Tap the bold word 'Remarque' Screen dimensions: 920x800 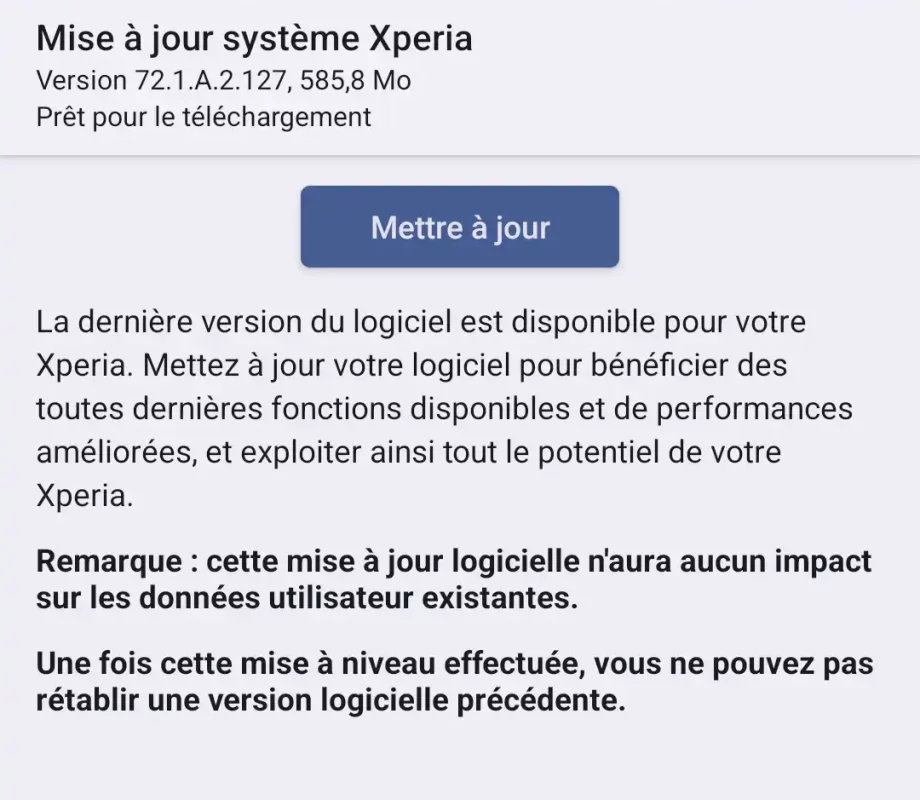108,560
